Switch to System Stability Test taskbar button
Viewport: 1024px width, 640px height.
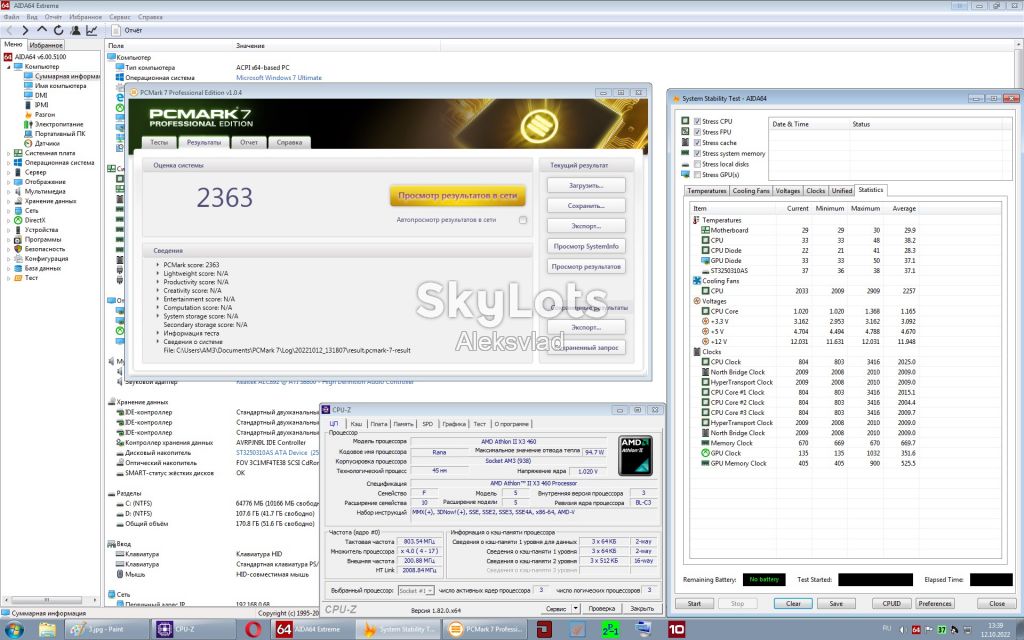tap(398, 629)
